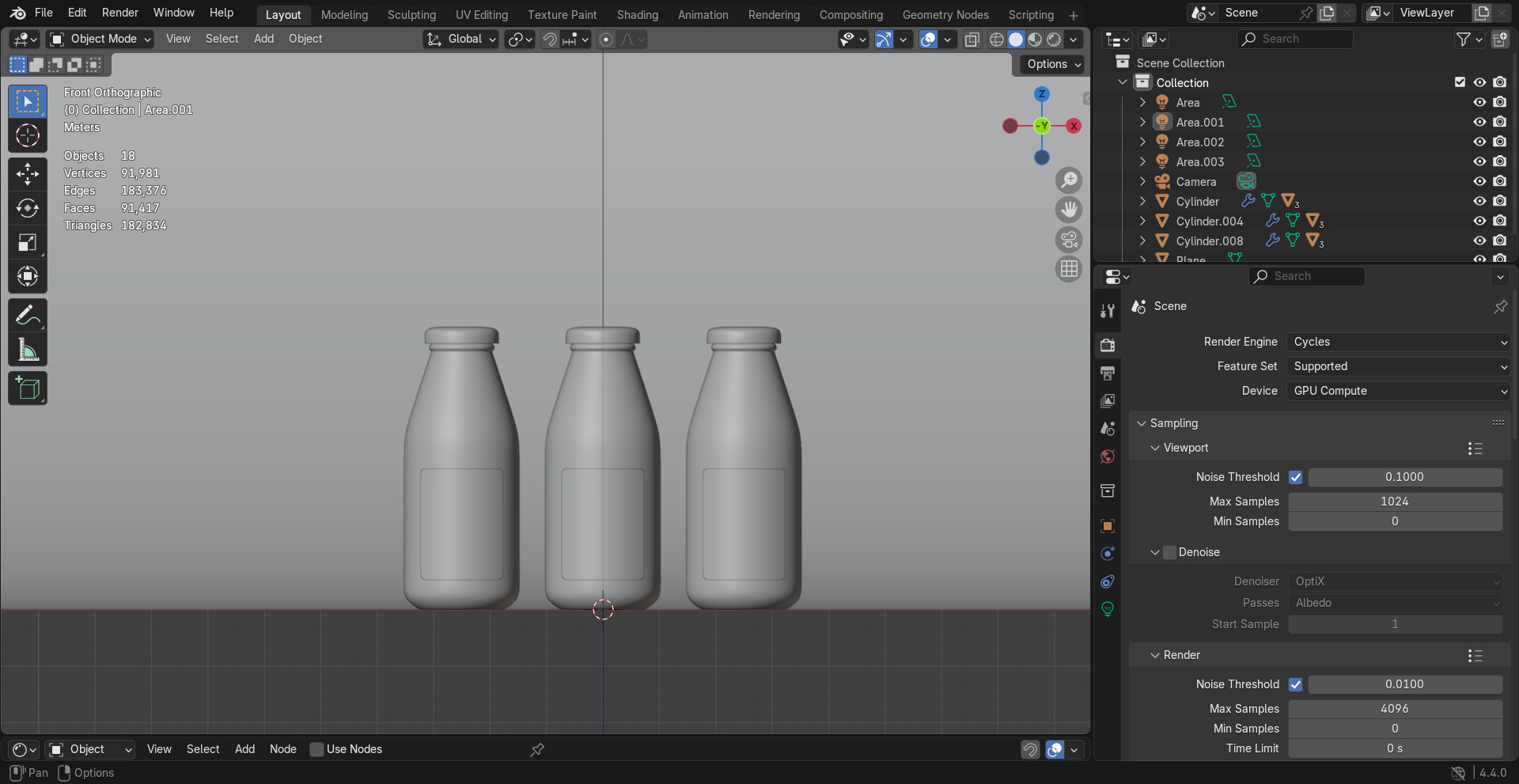
Task: Toggle Render Noise Threshold checkbox
Action: point(1295,684)
